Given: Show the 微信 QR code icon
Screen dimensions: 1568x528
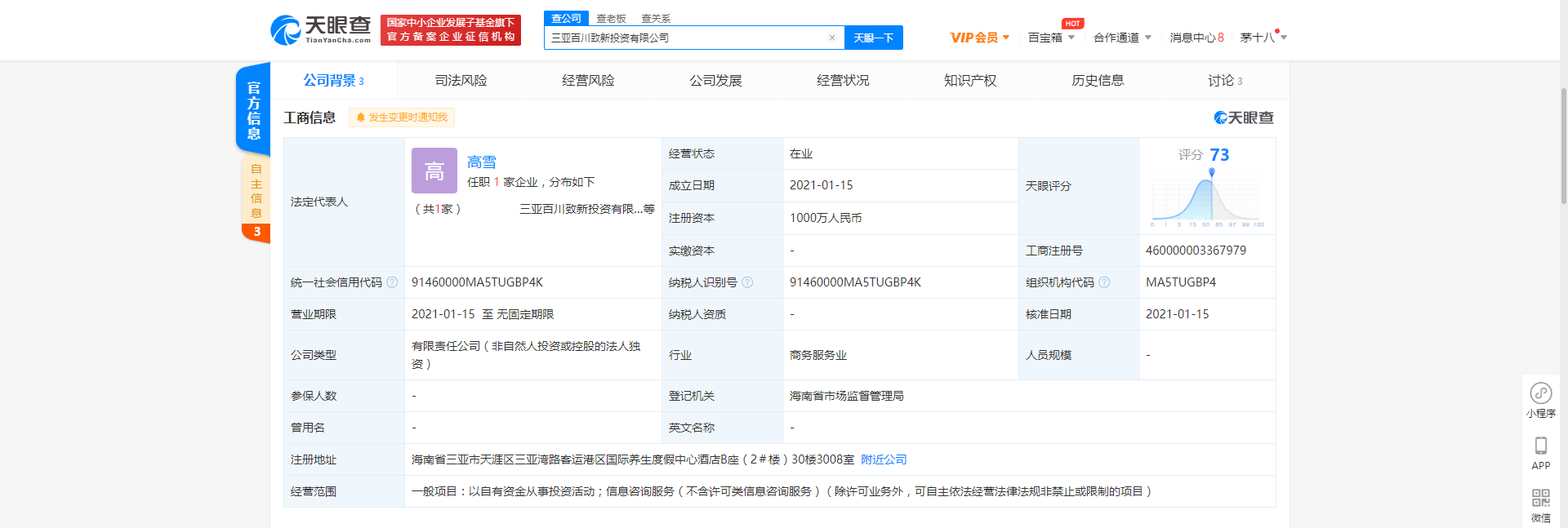Looking at the screenshot, I should click(1540, 499).
